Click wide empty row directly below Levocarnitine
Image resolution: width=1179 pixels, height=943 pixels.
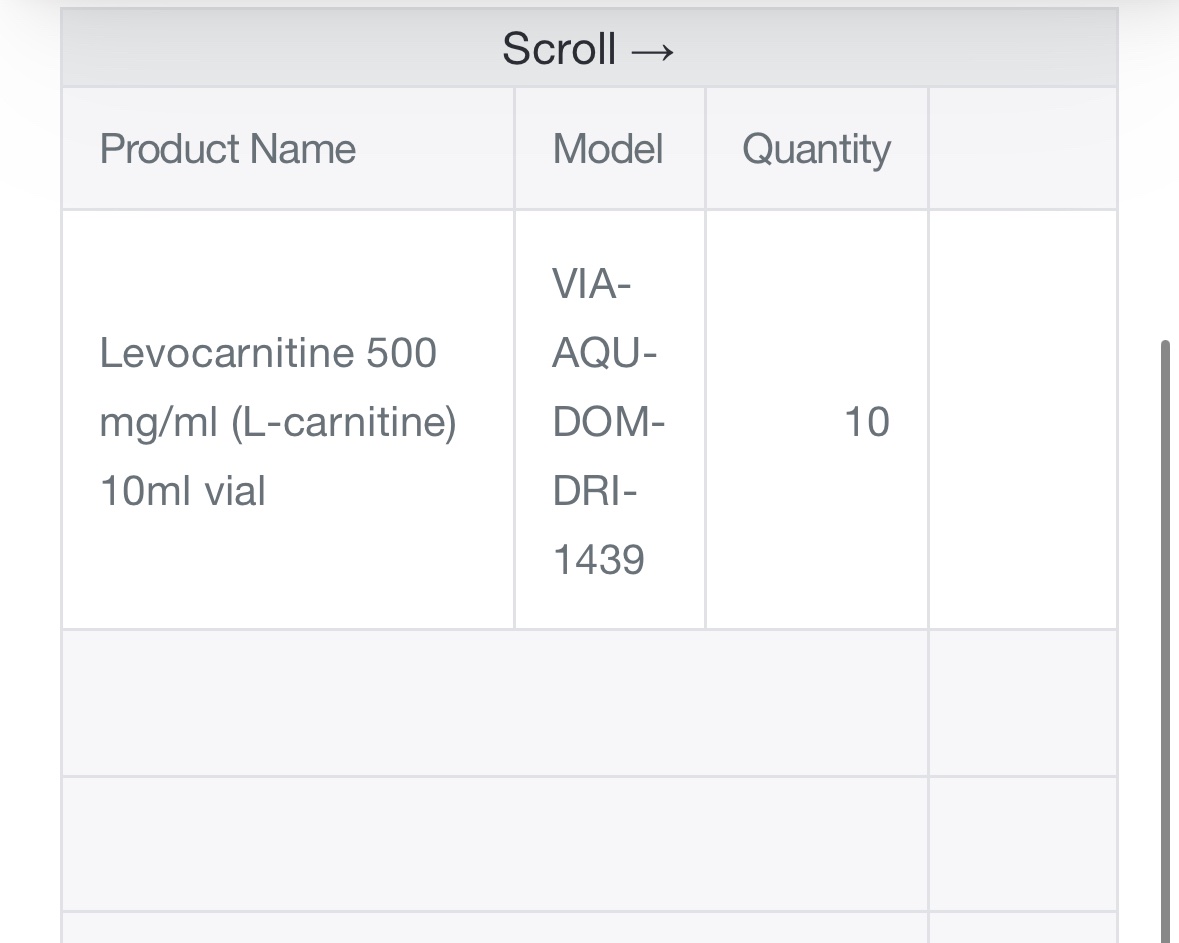[x=495, y=702]
